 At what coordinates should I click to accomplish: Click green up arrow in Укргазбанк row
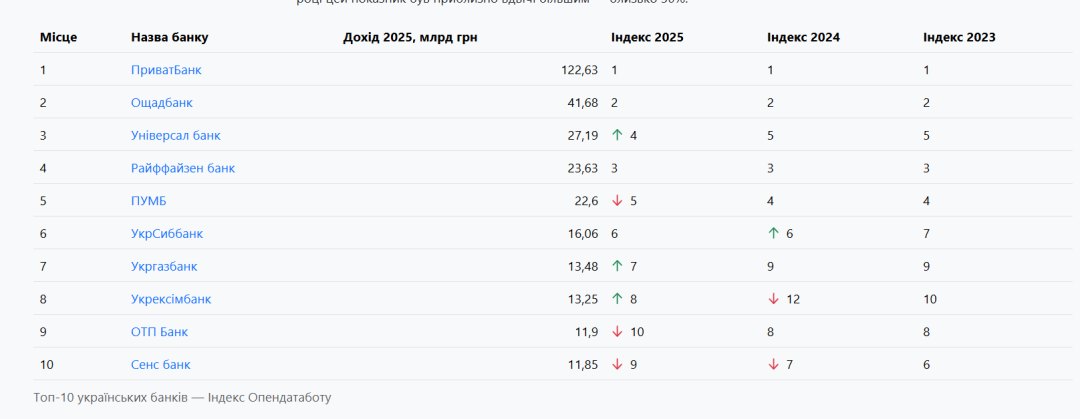(617, 266)
